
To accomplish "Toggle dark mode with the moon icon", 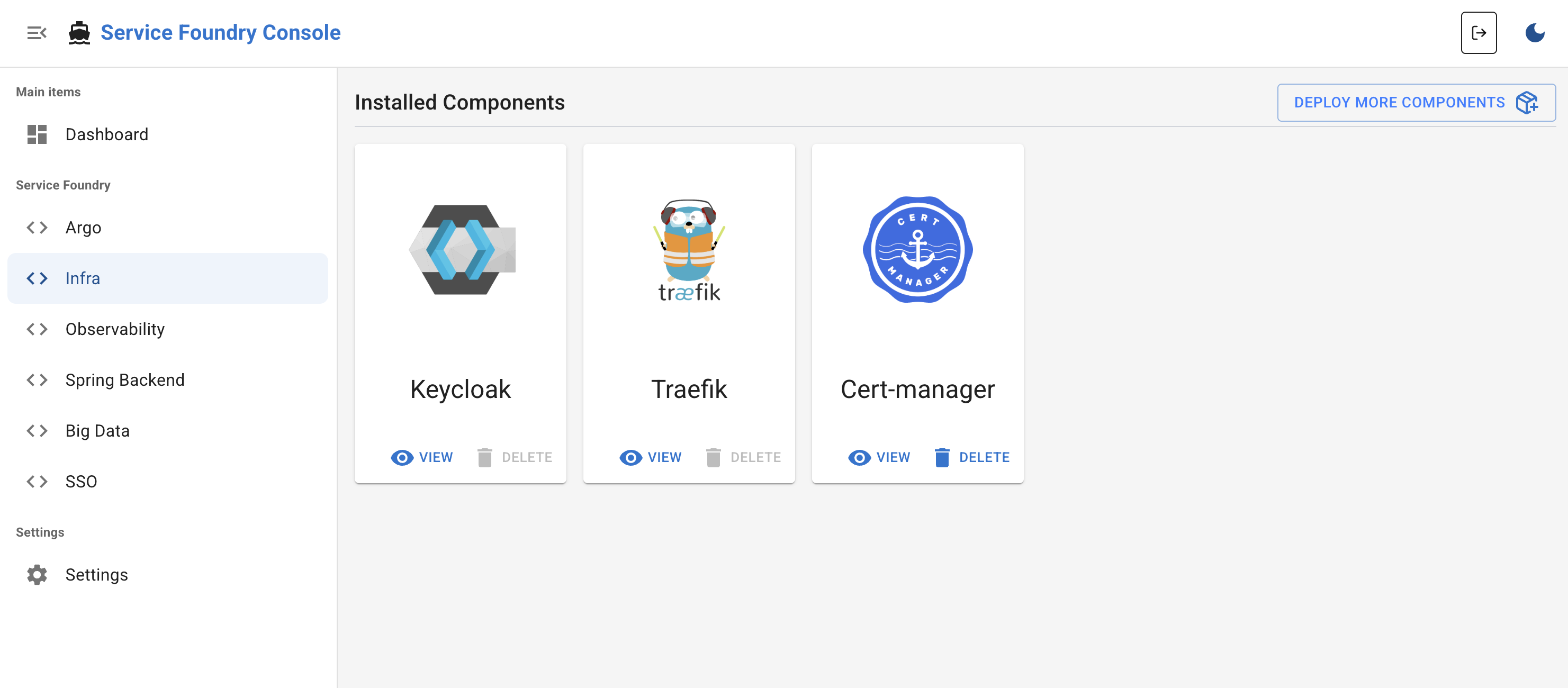I will (x=1535, y=33).
